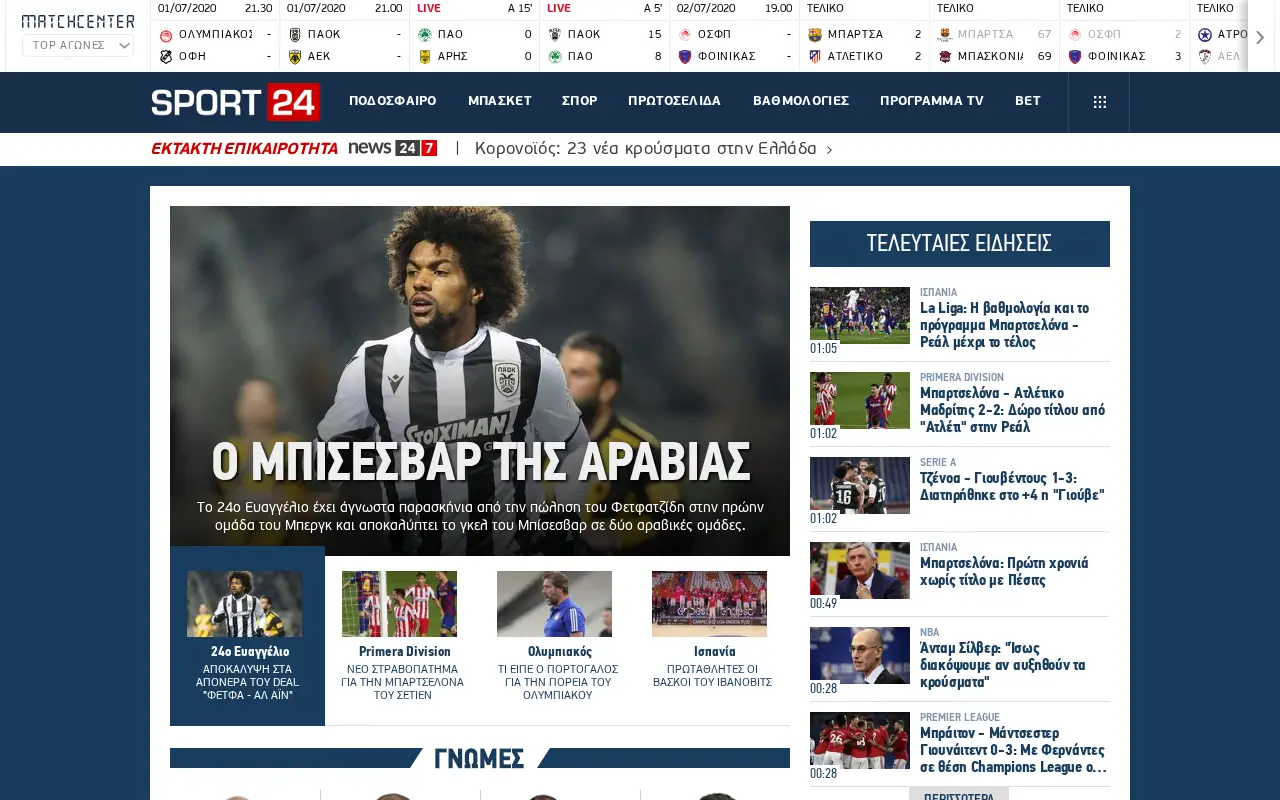Click the PRIMERA DIVISION category label

click(x=962, y=378)
